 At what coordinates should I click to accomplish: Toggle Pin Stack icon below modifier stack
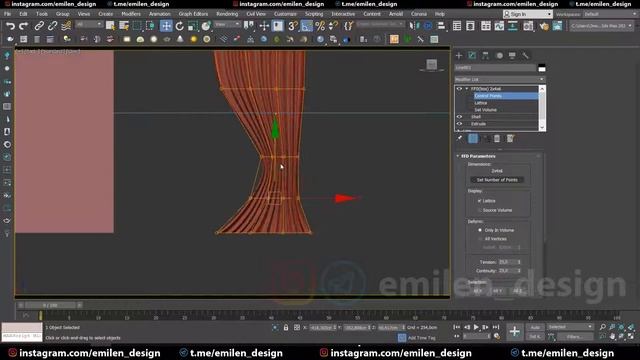[460, 139]
